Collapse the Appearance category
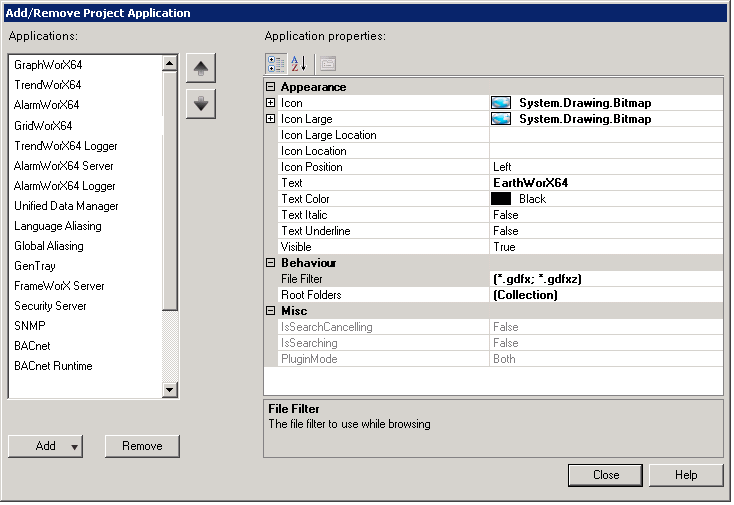This screenshot has height=505, width=734. point(271,87)
